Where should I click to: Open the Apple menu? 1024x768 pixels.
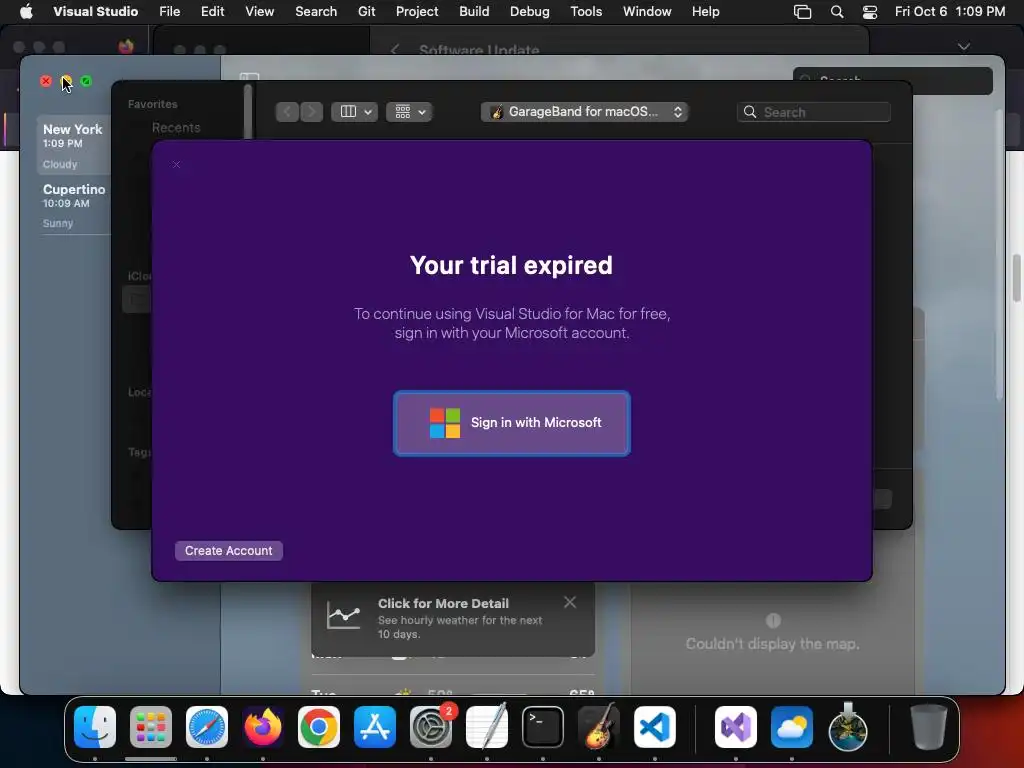tap(26, 11)
